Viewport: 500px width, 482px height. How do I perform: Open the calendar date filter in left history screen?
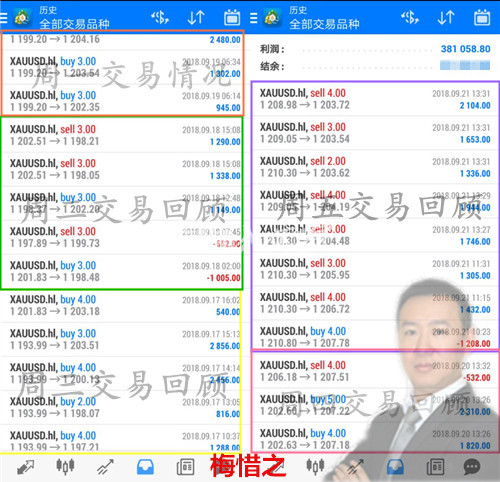(232, 17)
